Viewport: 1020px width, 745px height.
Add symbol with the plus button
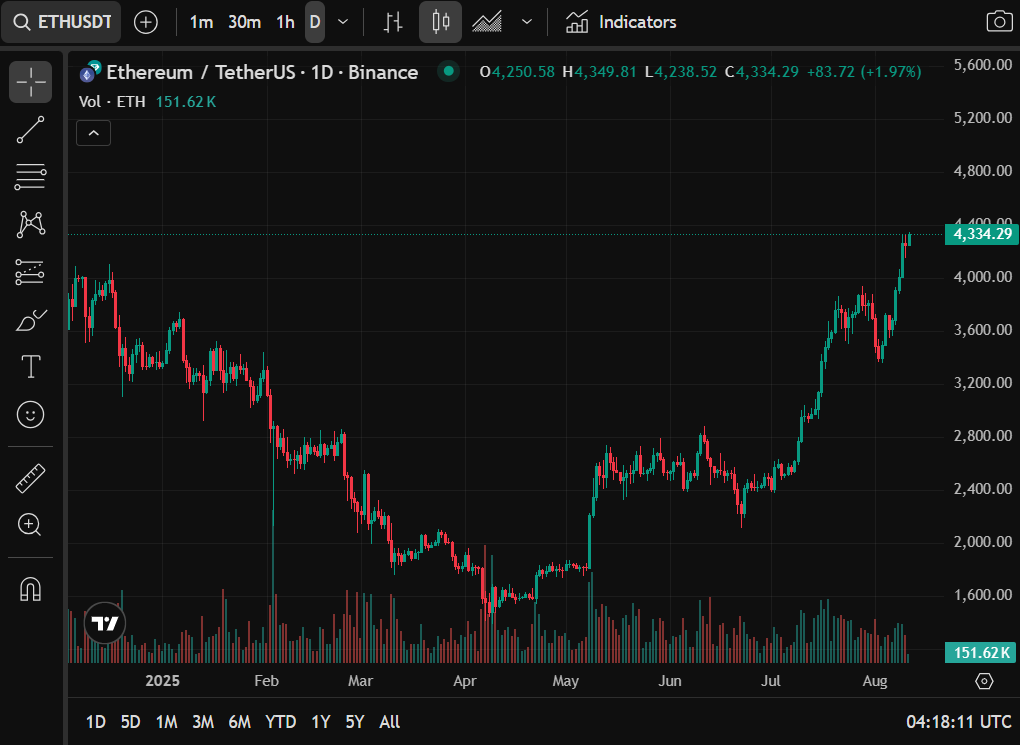point(145,22)
